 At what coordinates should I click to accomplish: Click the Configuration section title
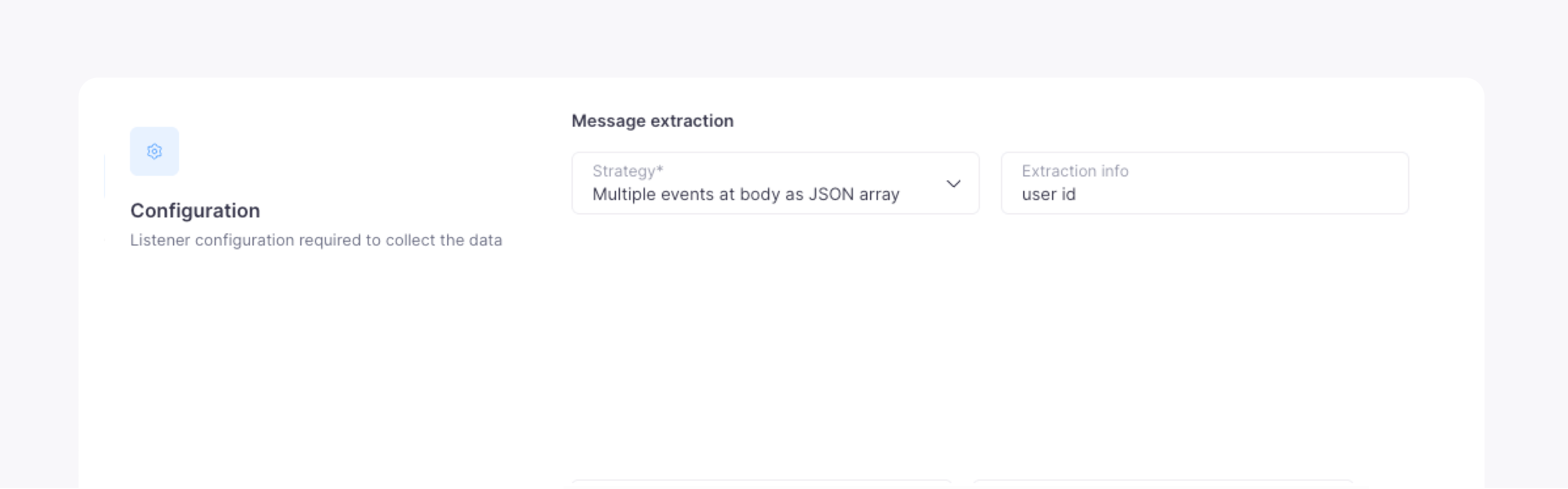[x=195, y=211]
